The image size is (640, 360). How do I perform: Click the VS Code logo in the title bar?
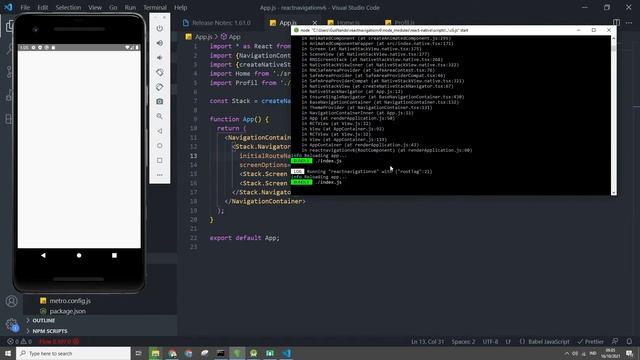tap(8, 7)
